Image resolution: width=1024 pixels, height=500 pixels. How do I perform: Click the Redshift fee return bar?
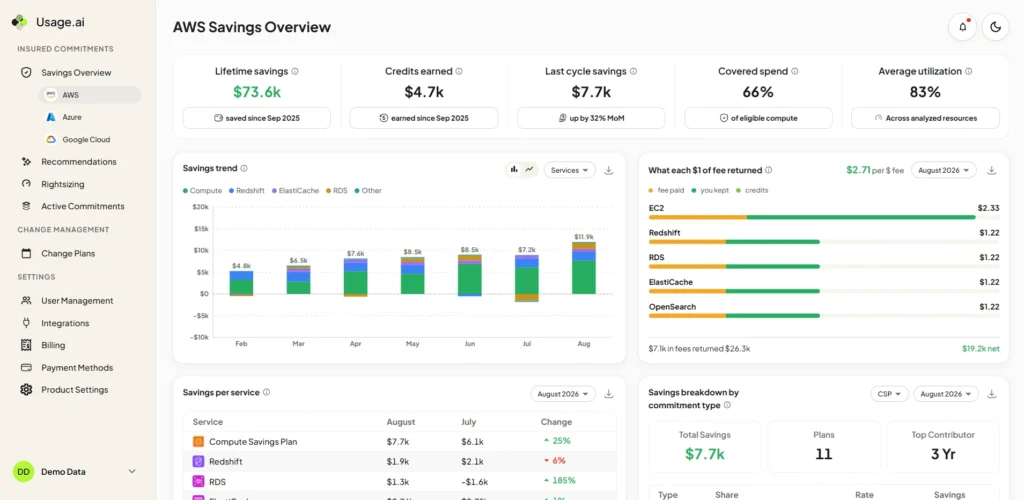pos(824,242)
